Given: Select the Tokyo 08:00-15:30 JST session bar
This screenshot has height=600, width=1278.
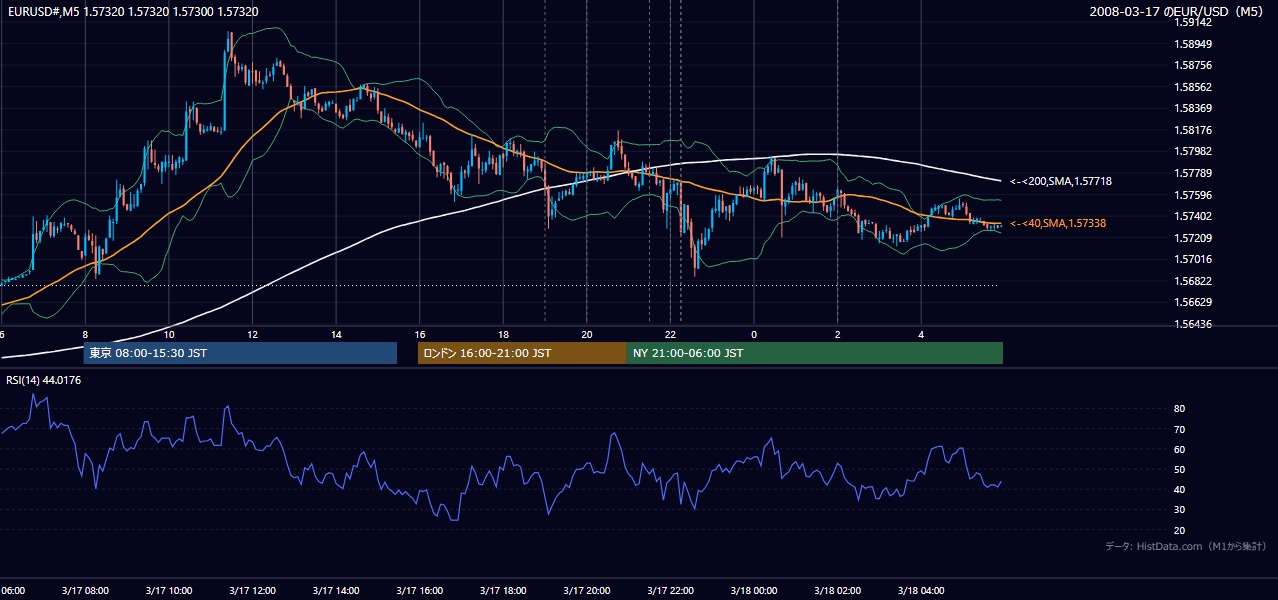Looking at the screenshot, I should (x=240, y=353).
